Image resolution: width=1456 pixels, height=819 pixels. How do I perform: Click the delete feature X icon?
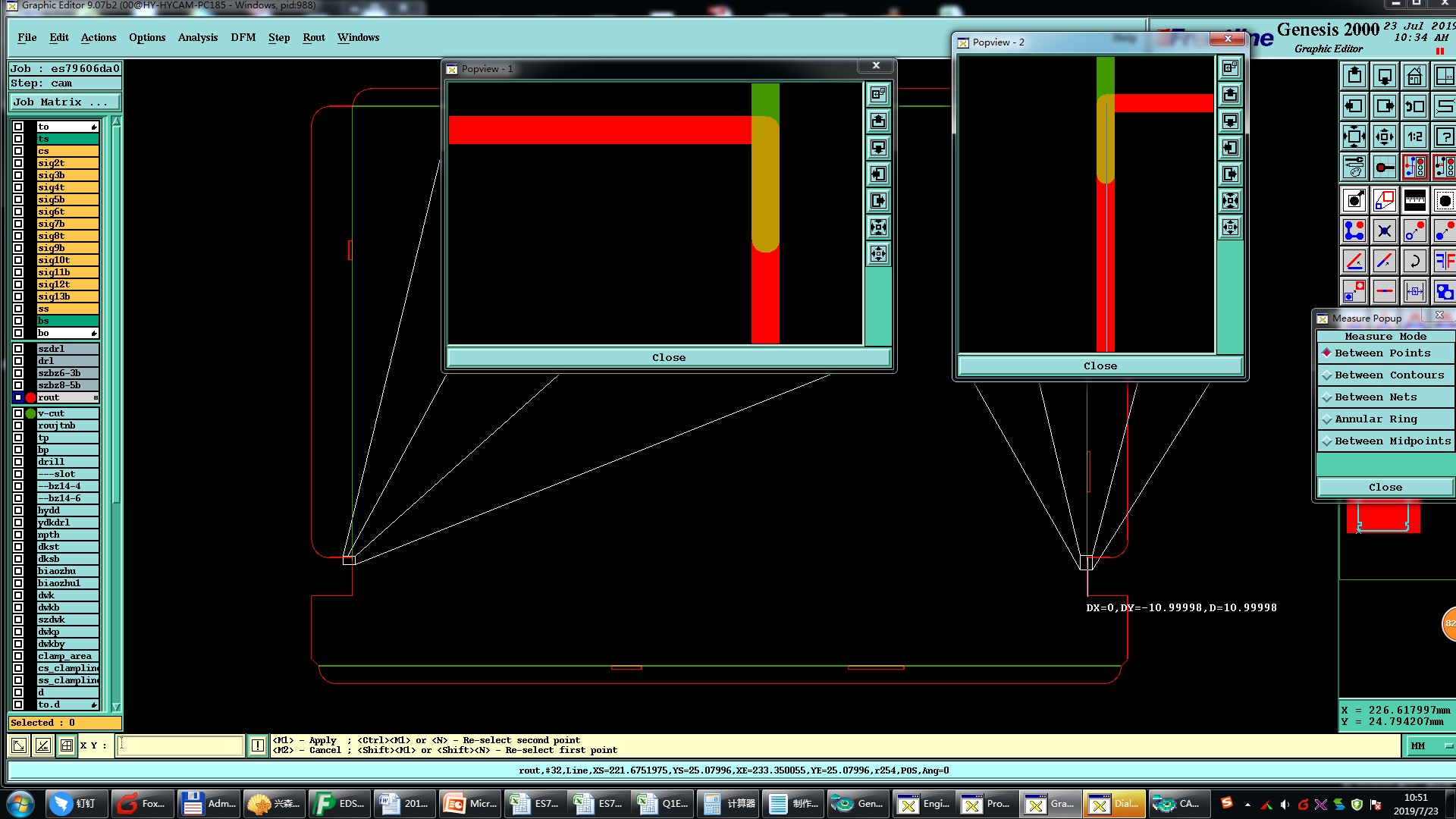[1384, 231]
